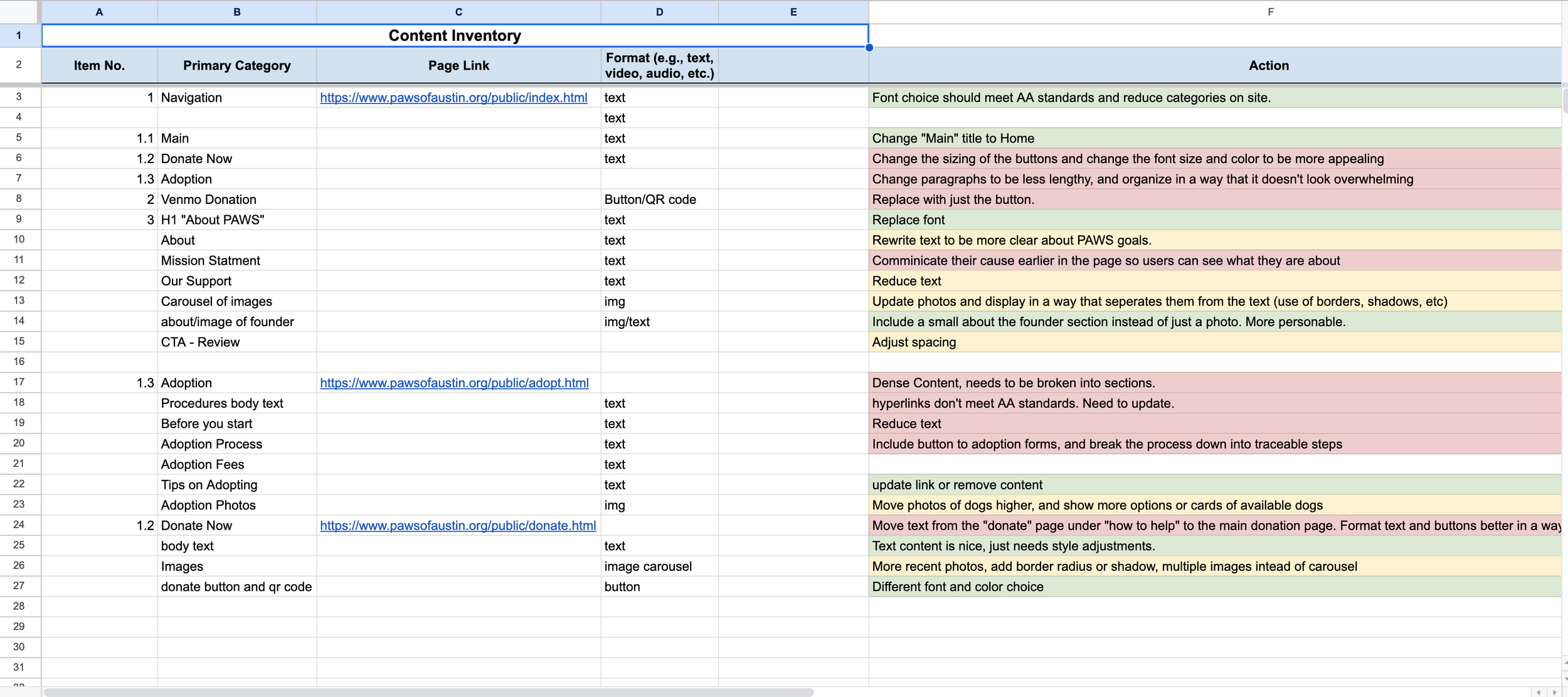Image resolution: width=1568 pixels, height=697 pixels.
Task: Click the Primary Category header cell
Action: (236, 65)
